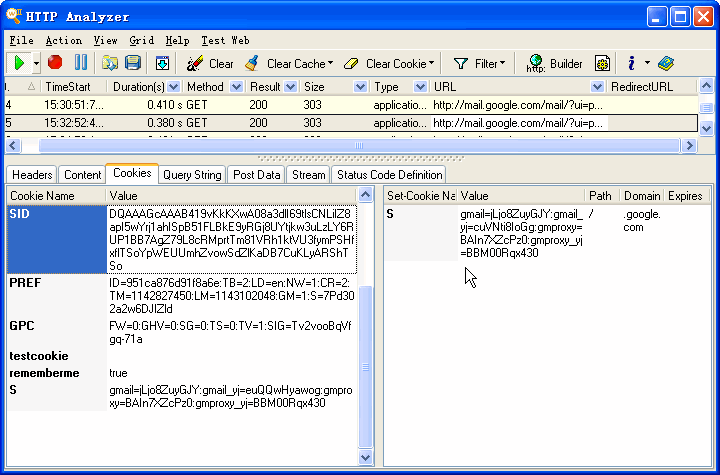720x475 pixels.
Task: Click the Clear toolbar button
Action: pyautogui.click(x=210, y=63)
